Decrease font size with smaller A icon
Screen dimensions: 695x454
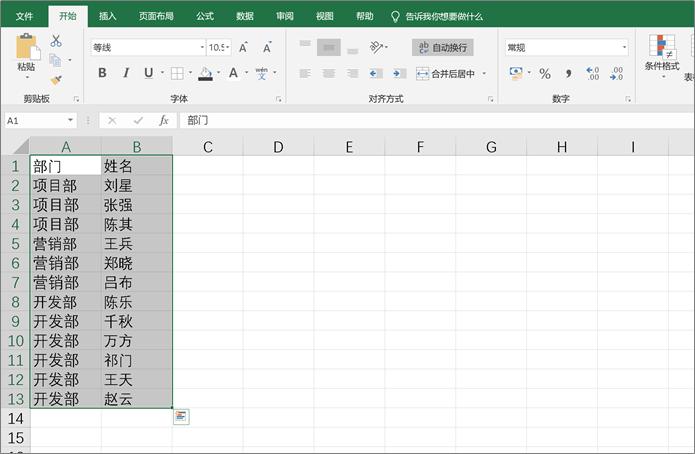pos(267,47)
